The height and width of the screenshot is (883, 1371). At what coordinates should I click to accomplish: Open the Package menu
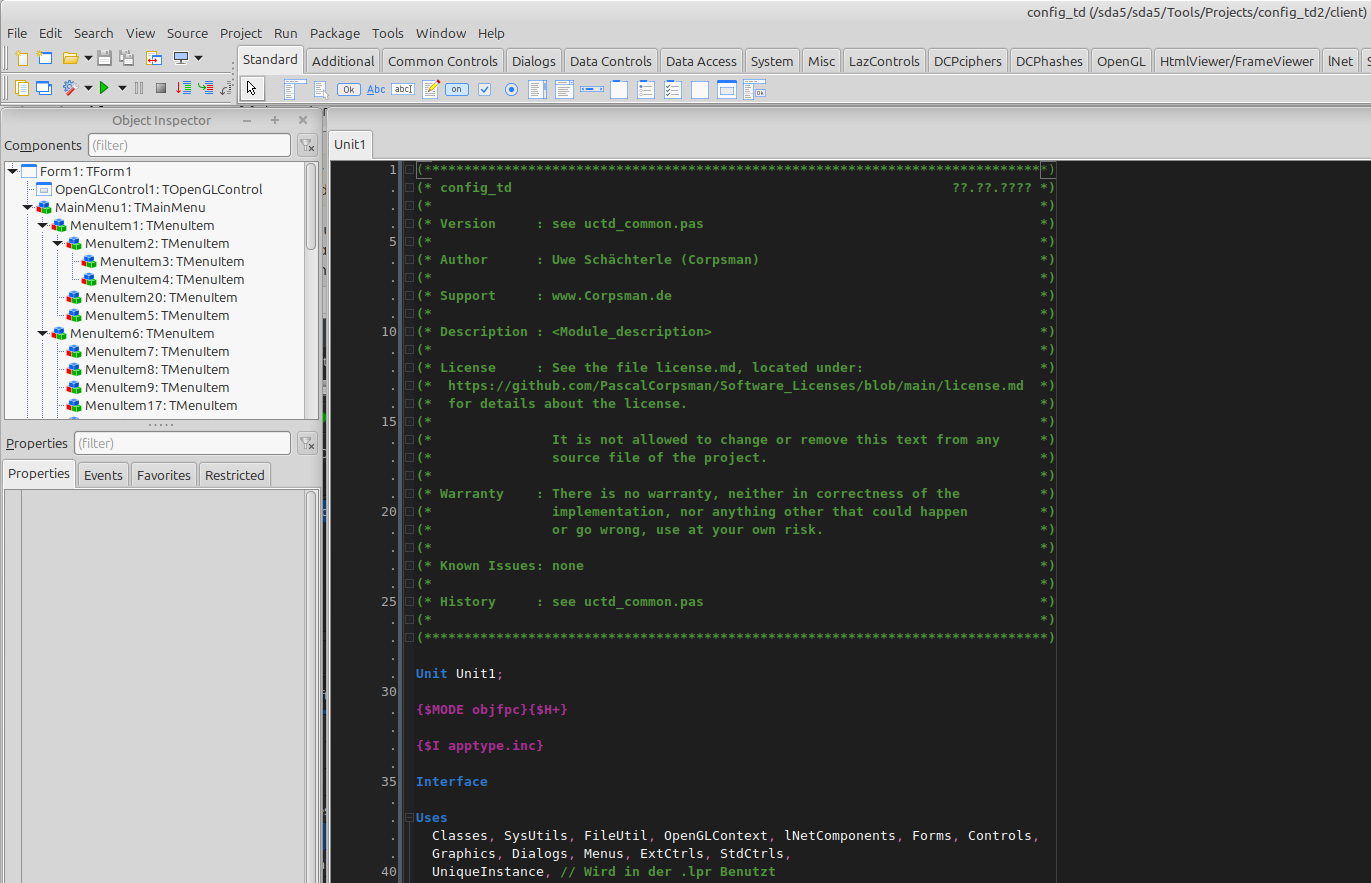point(334,33)
